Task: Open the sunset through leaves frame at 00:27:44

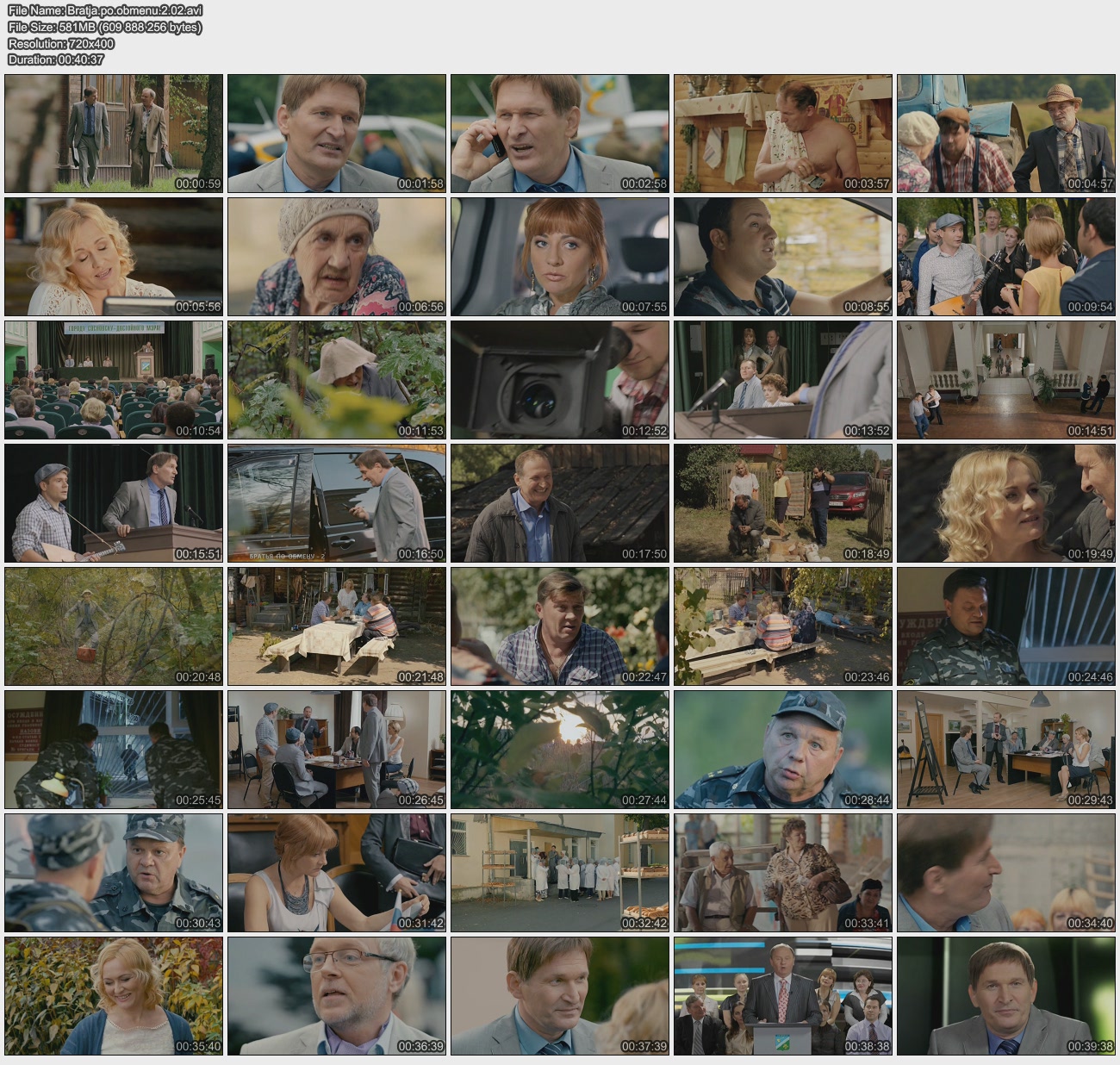Action: click(559, 750)
